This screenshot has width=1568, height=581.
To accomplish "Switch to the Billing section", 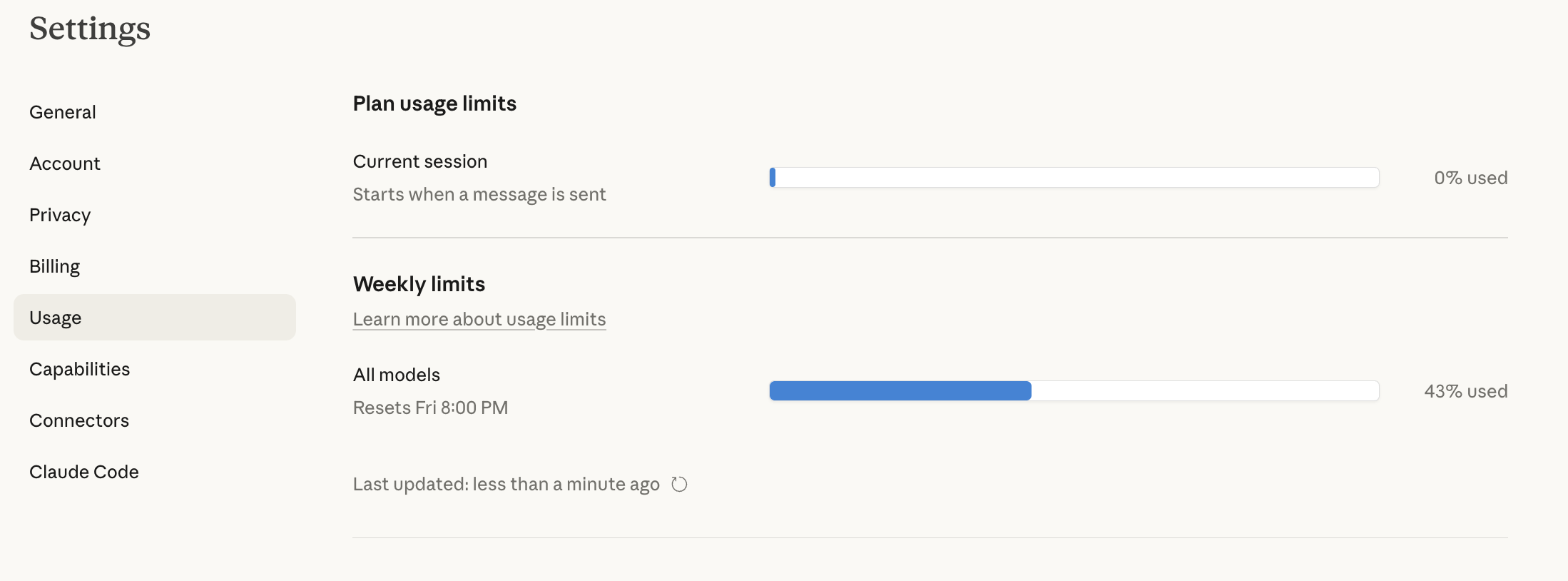I will (55, 266).
